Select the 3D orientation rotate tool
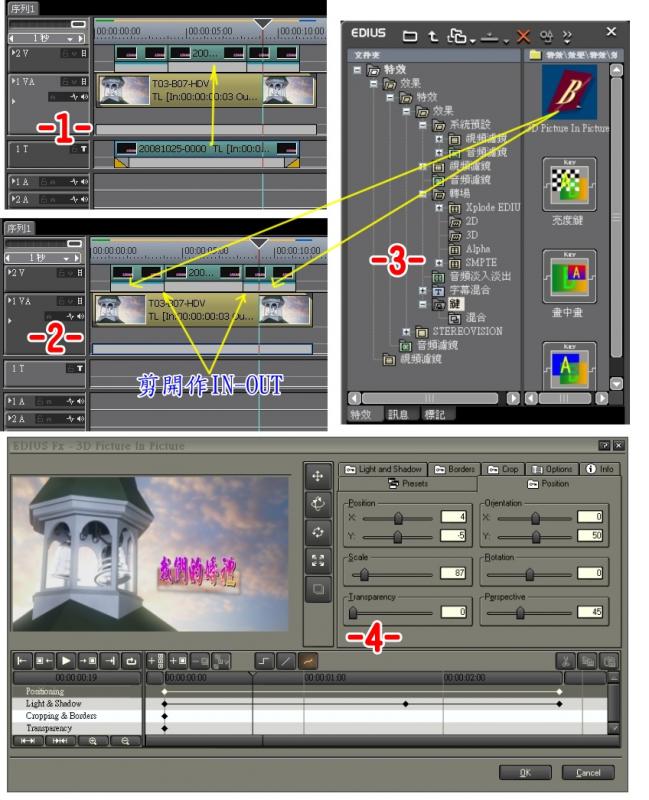This screenshot has height=800, width=649. click(317, 504)
